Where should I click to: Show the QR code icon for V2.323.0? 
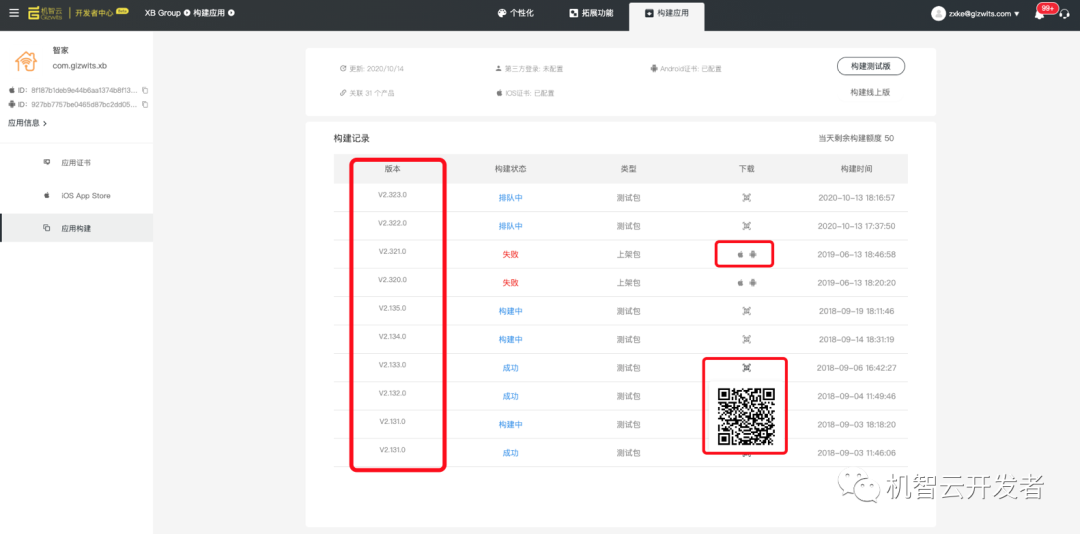(746, 198)
